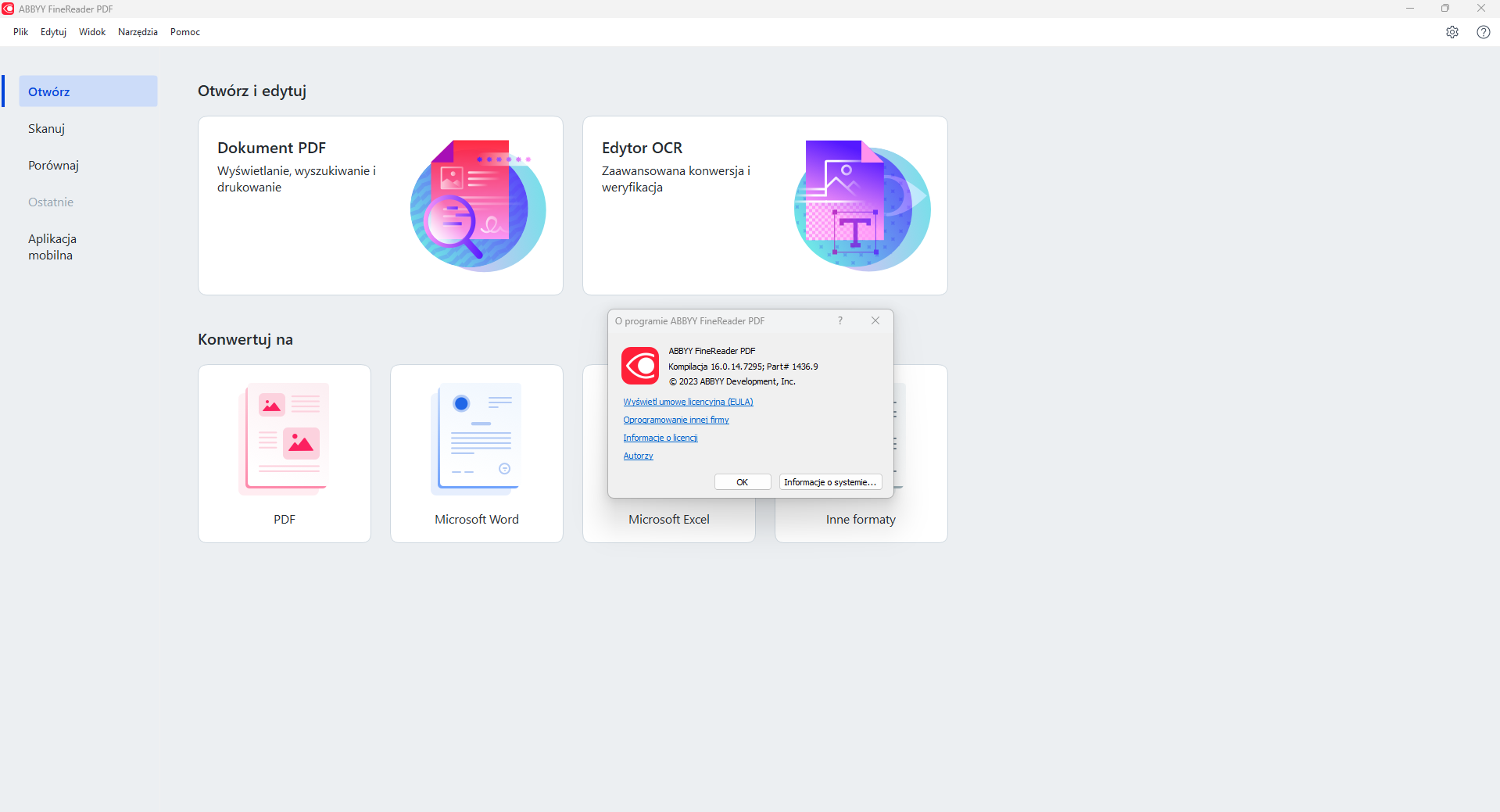Click the PDF label under Konwertuj na
The image size is (1500, 812).
click(285, 520)
